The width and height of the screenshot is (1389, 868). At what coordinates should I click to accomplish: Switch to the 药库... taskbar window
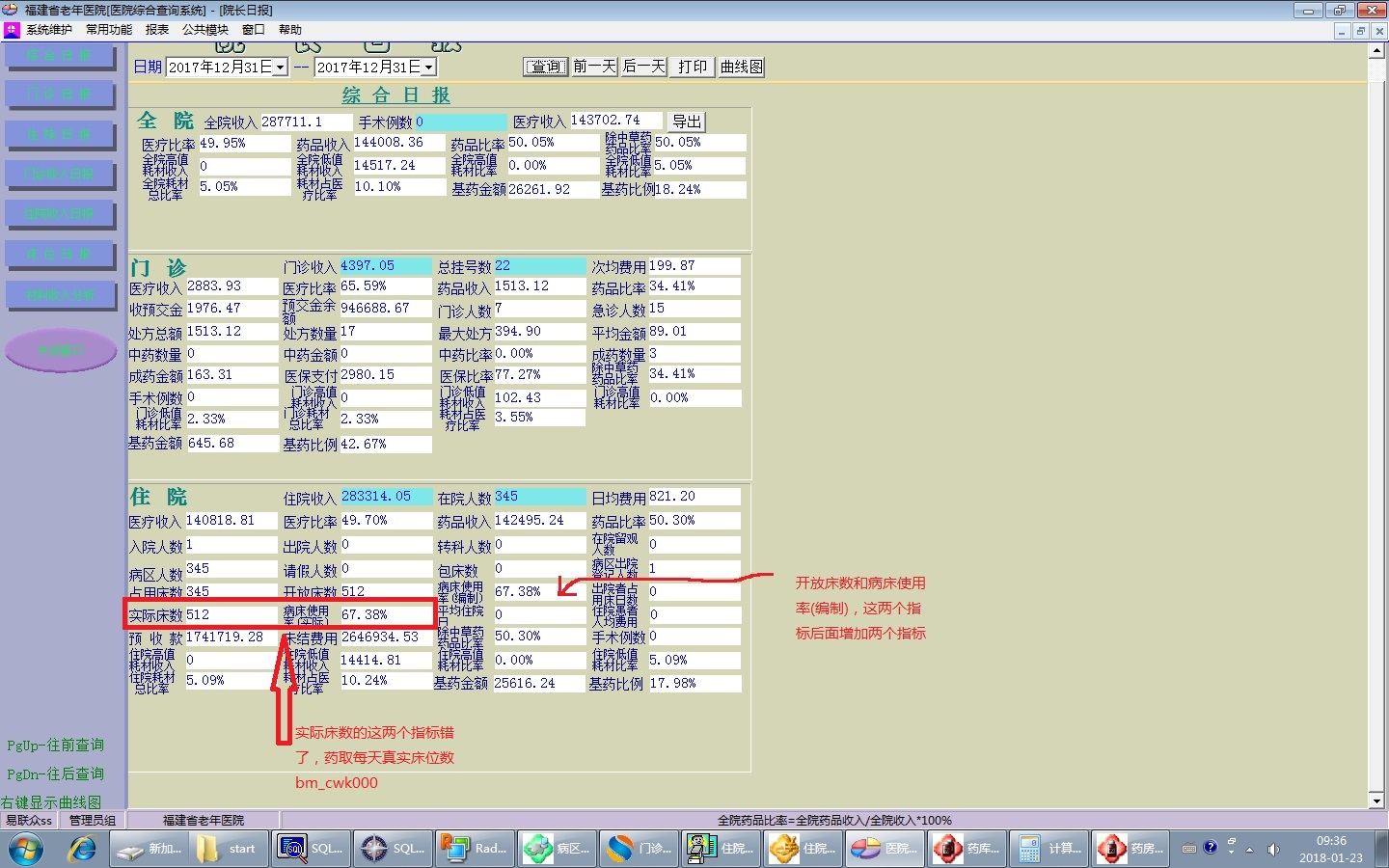click(966, 849)
